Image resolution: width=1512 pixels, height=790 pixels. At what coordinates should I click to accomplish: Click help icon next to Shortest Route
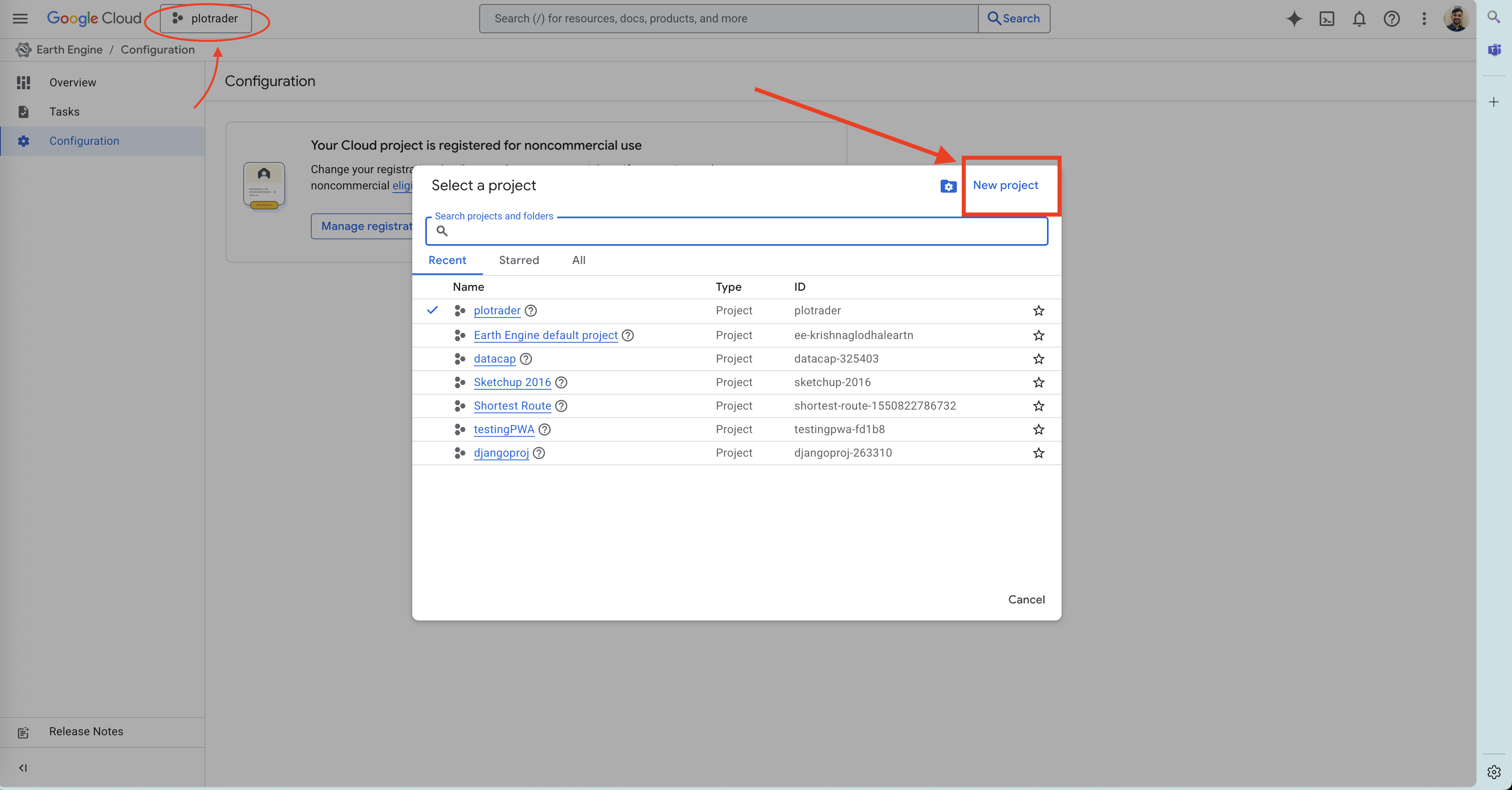(x=560, y=406)
